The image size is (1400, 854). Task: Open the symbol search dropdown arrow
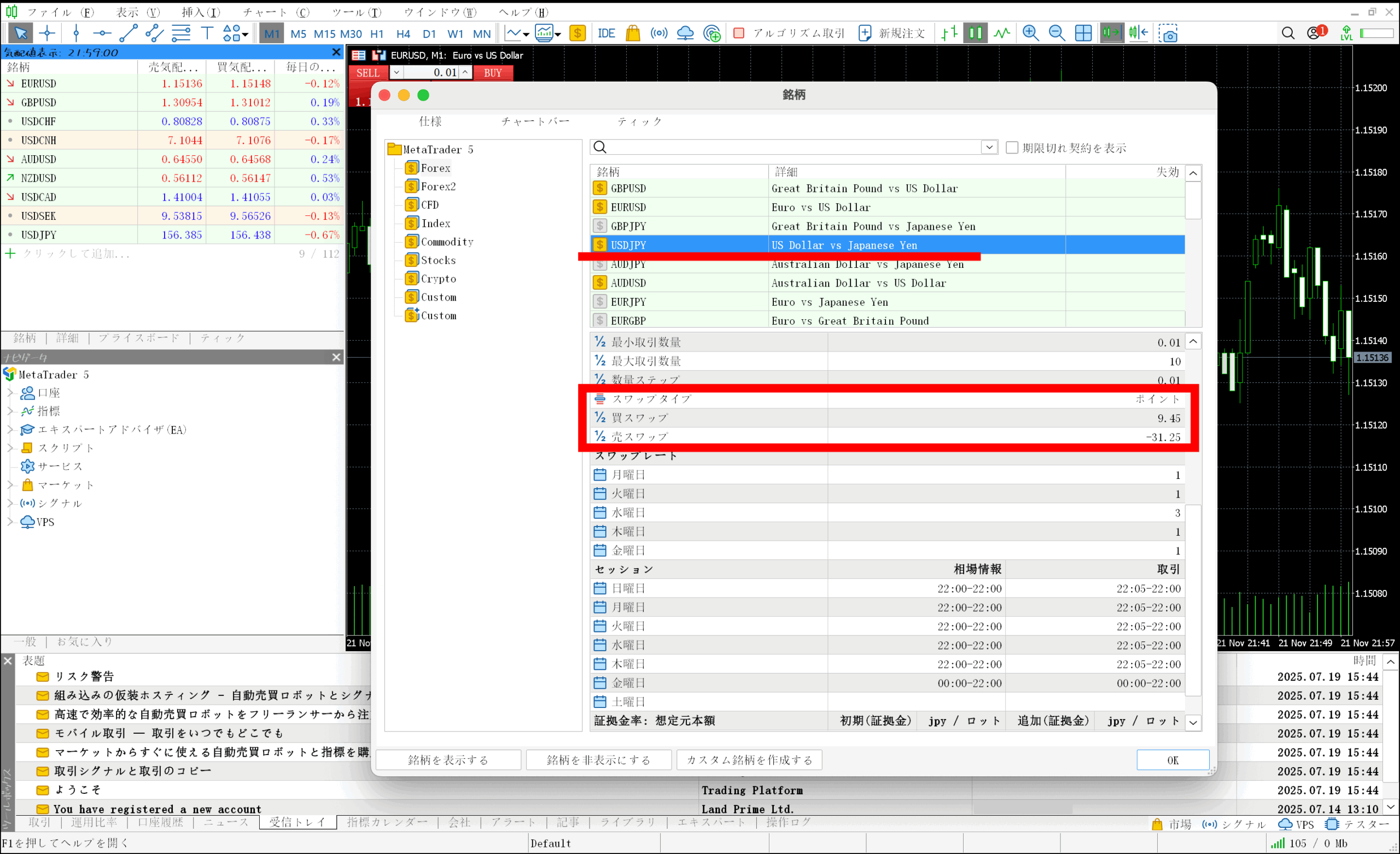coord(989,147)
